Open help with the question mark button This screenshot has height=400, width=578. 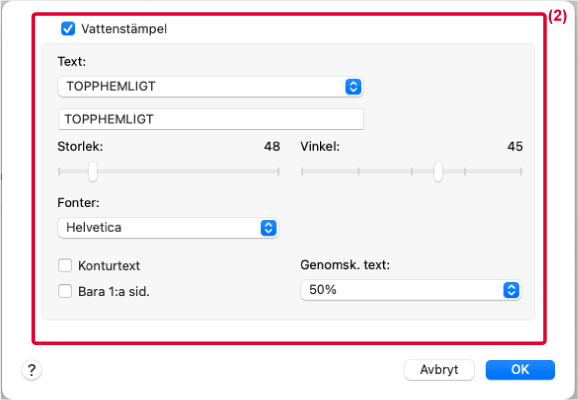tap(32, 369)
